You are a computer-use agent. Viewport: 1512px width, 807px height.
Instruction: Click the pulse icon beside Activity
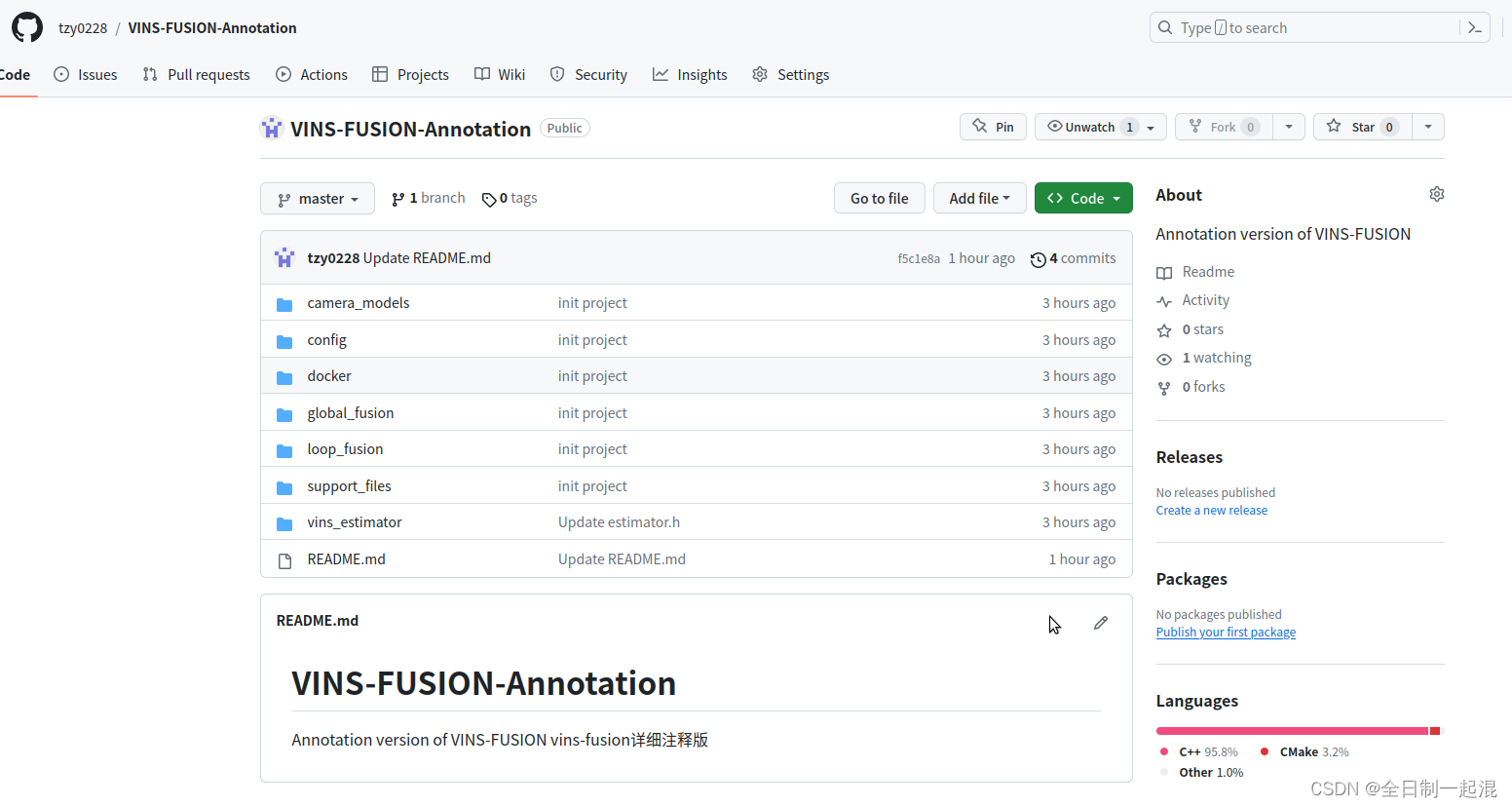(1164, 301)
